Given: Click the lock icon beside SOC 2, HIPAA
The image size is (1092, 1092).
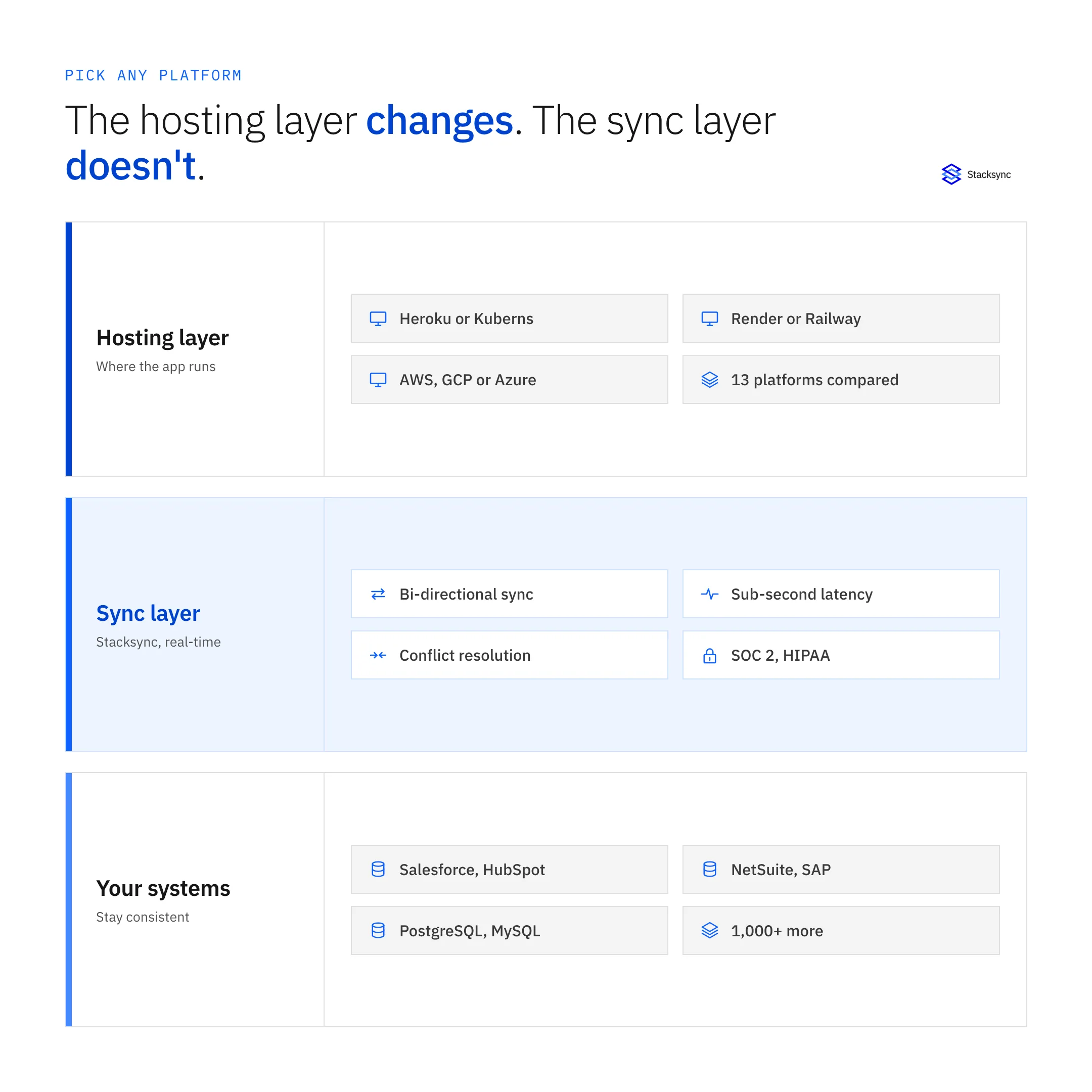Looking at the screenshot, I should coord(710,655).
